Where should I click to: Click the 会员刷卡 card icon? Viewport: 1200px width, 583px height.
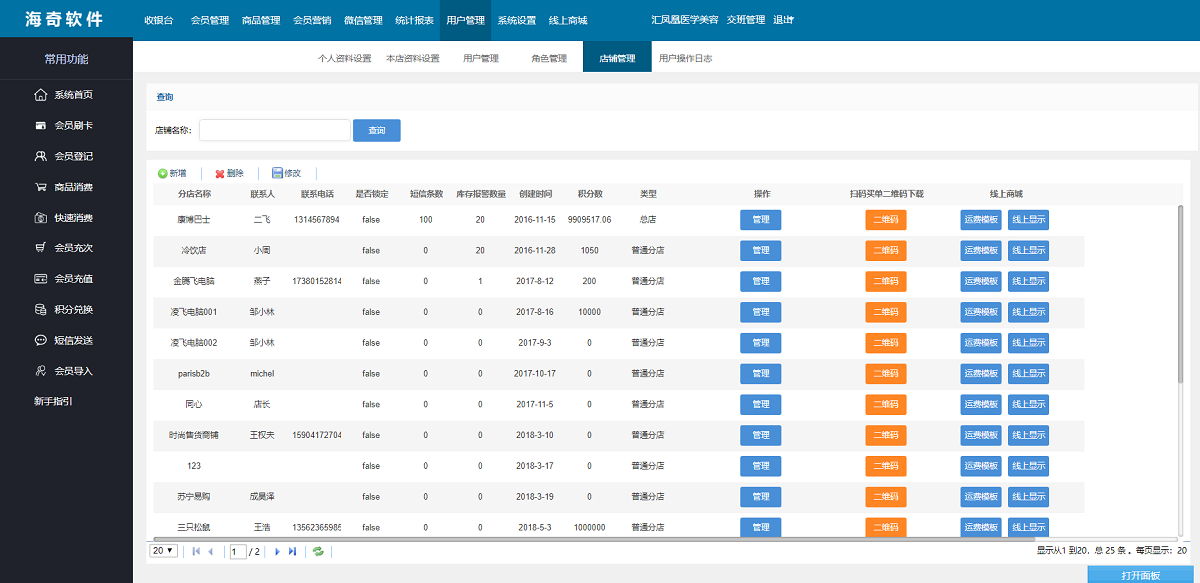[x=40, y=126]
